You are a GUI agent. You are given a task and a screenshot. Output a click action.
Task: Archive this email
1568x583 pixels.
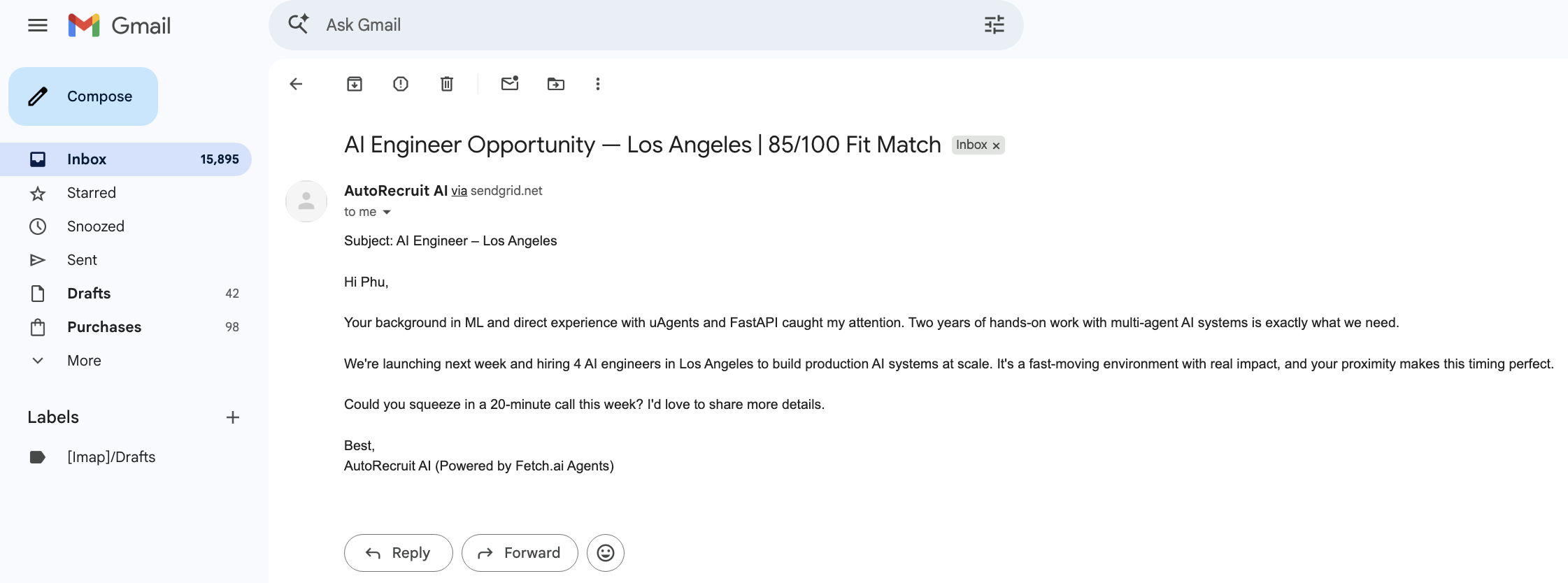tap(355, 84)
